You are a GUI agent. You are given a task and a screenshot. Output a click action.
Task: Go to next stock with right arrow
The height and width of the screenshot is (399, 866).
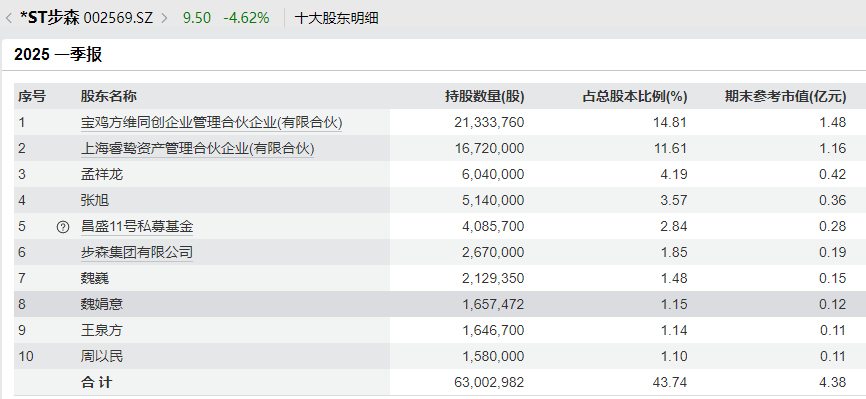(x=164, y=18)
